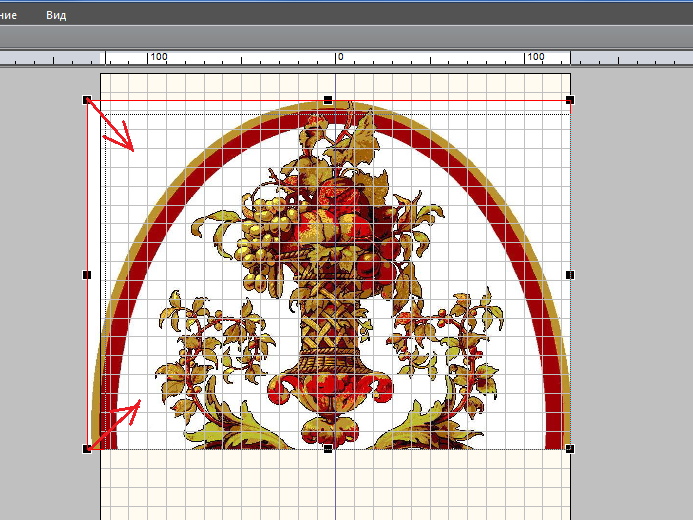Open the Вид menu

[56, 15]
